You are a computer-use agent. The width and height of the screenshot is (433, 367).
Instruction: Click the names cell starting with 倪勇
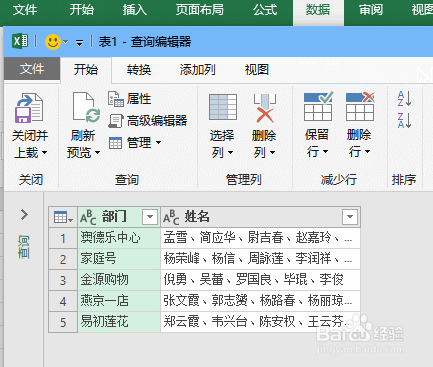click(260, 280)
